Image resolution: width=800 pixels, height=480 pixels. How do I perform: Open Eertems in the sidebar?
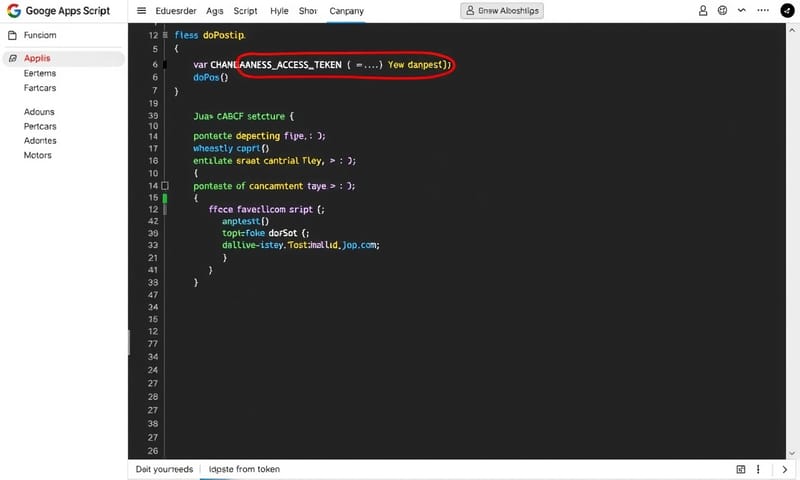(x=40, y=73)
